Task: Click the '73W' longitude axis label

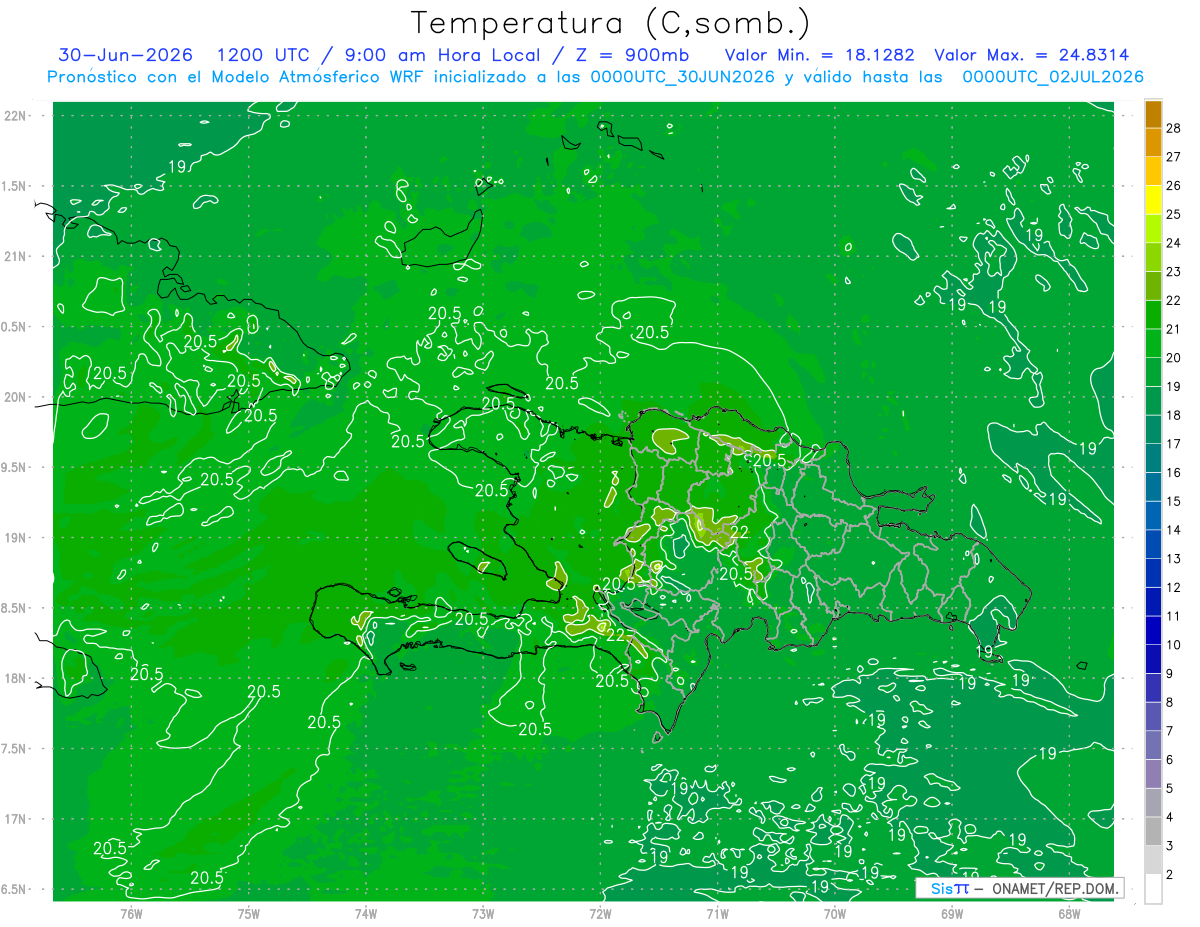Action: 483,913
